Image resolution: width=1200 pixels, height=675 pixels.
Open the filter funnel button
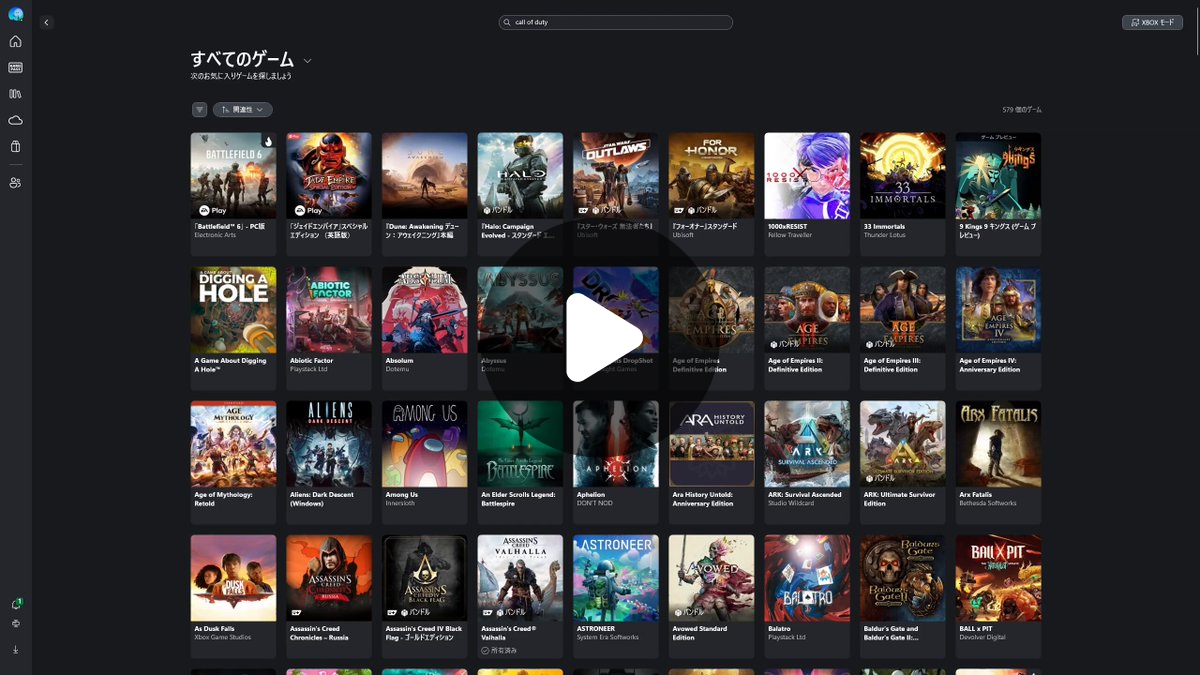(x=200, y=110)
